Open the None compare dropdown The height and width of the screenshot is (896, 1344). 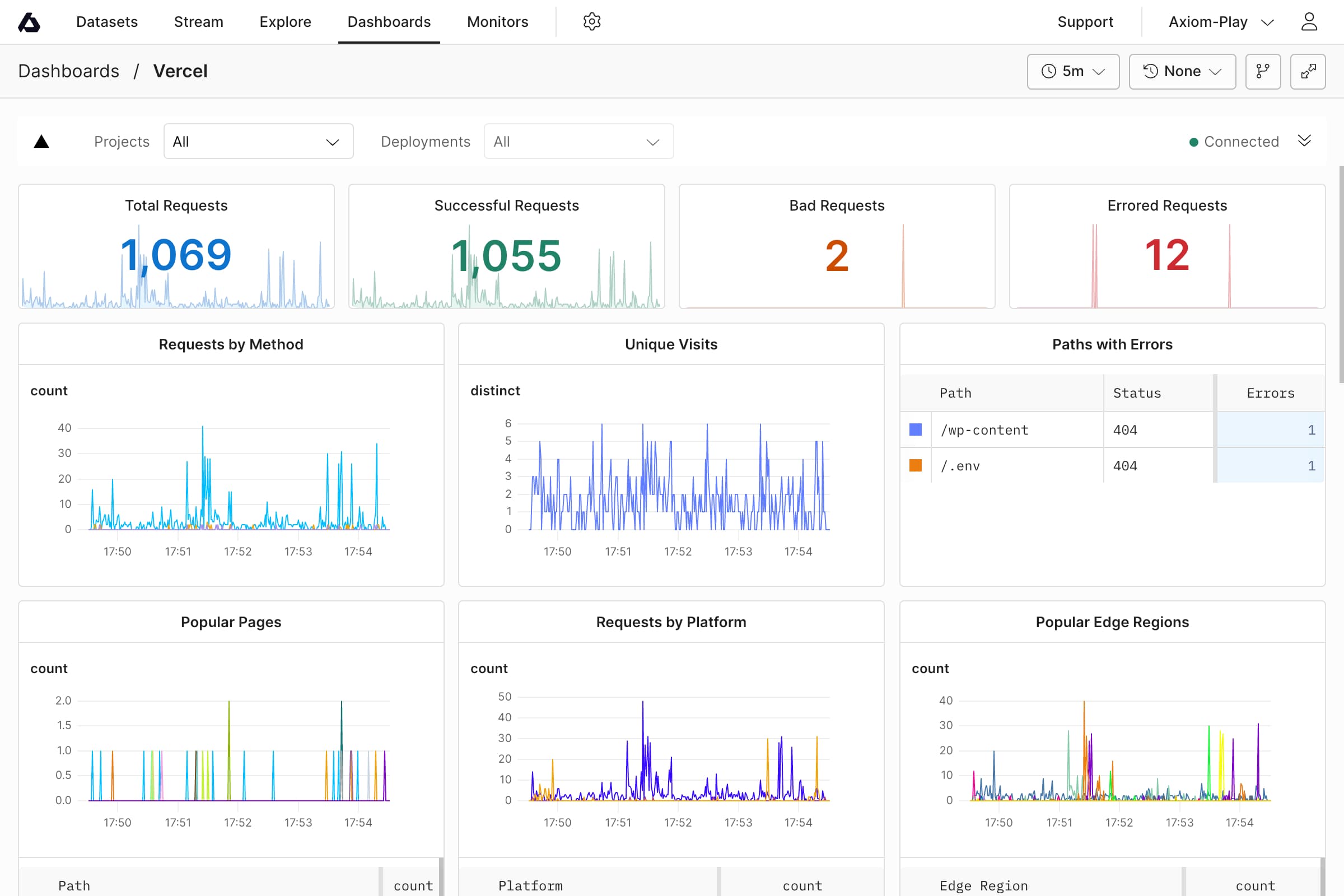pyautogui.click(x=1182, y=72)
